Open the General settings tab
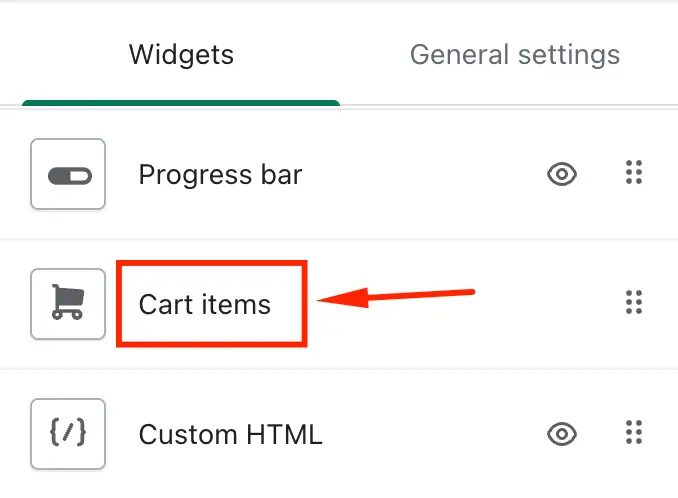Image resolution: width=678 pixels, height=498 pixels. tap(515, 55)
